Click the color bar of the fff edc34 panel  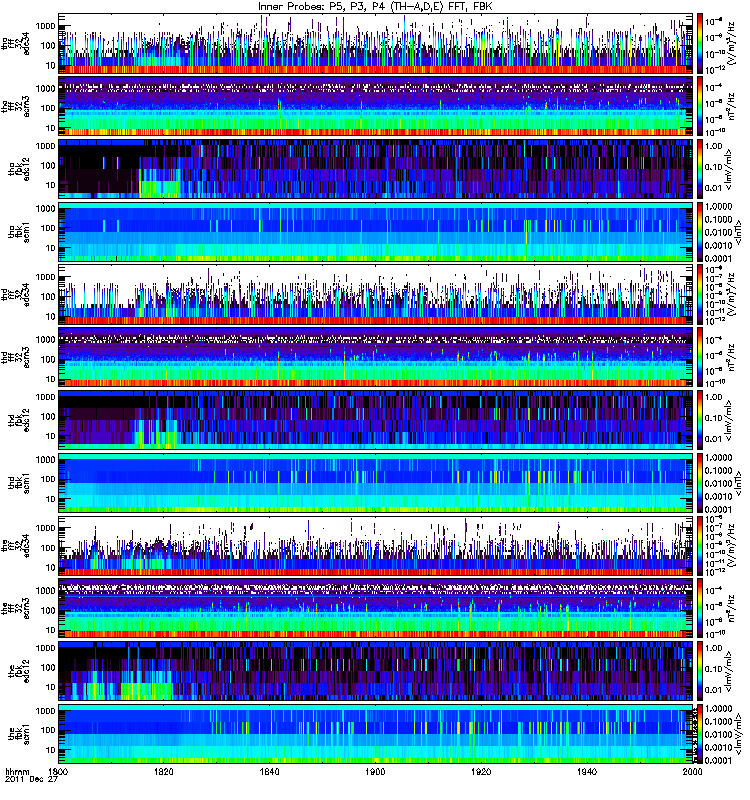tap(700, 545)
